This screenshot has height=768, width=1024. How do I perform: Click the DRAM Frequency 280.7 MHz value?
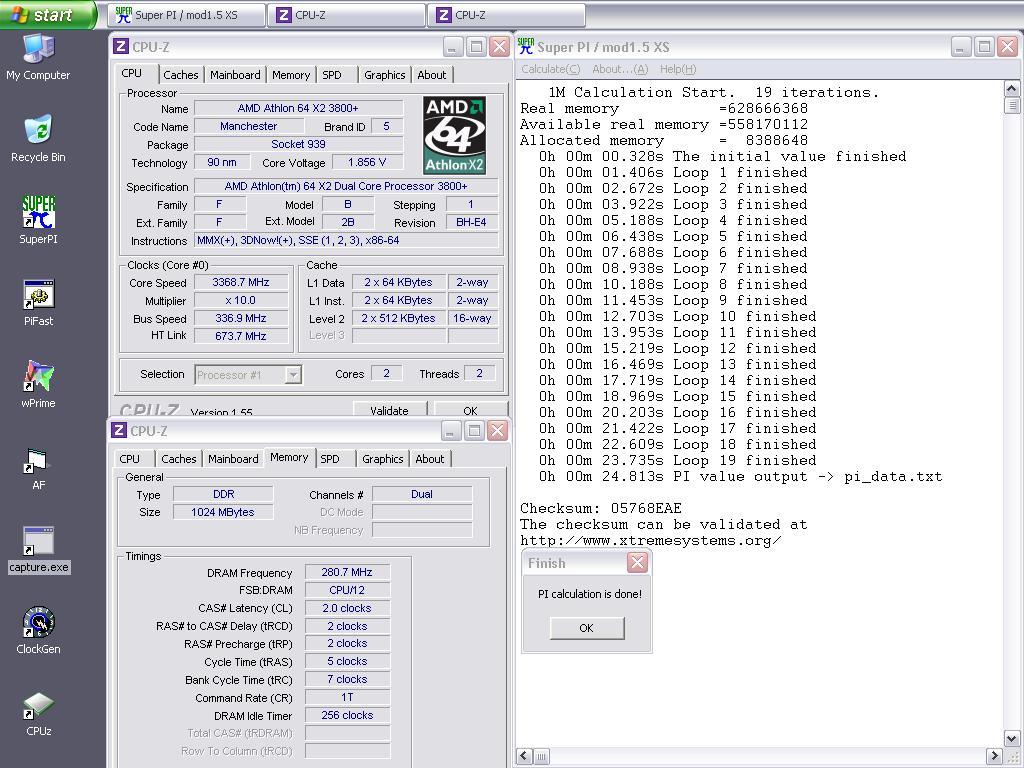click(x=347, y=572)
